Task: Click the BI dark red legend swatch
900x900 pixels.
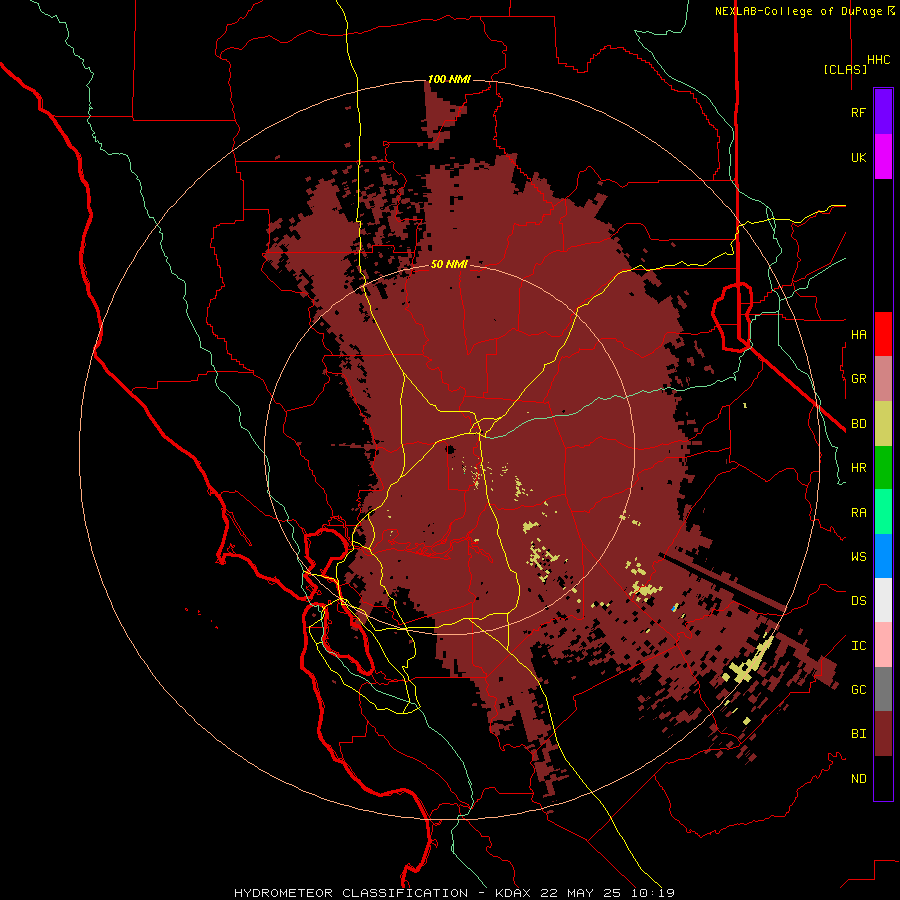Action: [883, 734]
